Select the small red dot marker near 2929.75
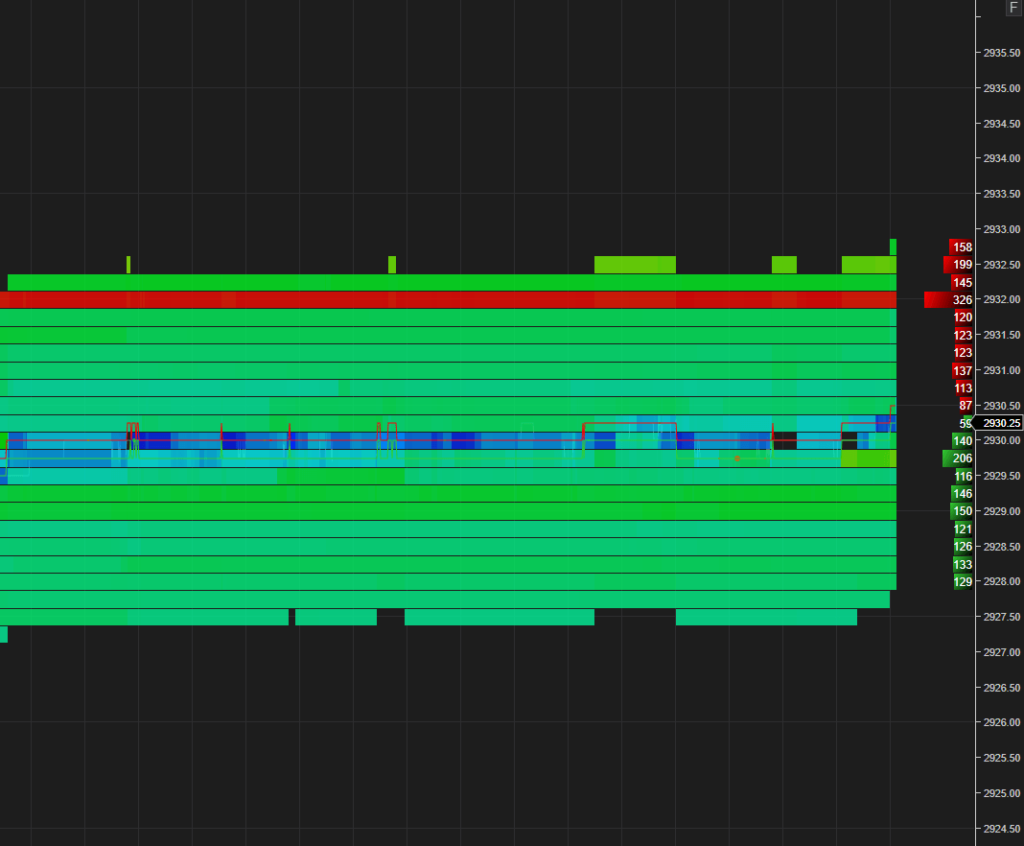The height and width of the screenshot is (846, 1024). [x=738, y=458]
